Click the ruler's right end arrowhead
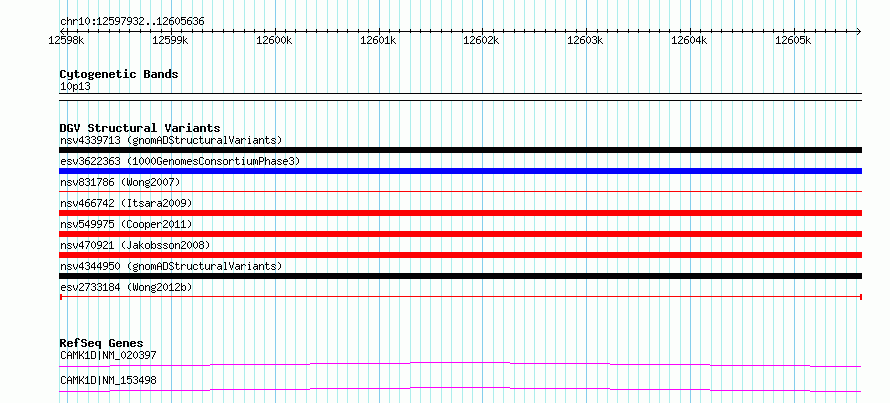Viewport: 890px width, 403px height. tap(859, 31)
